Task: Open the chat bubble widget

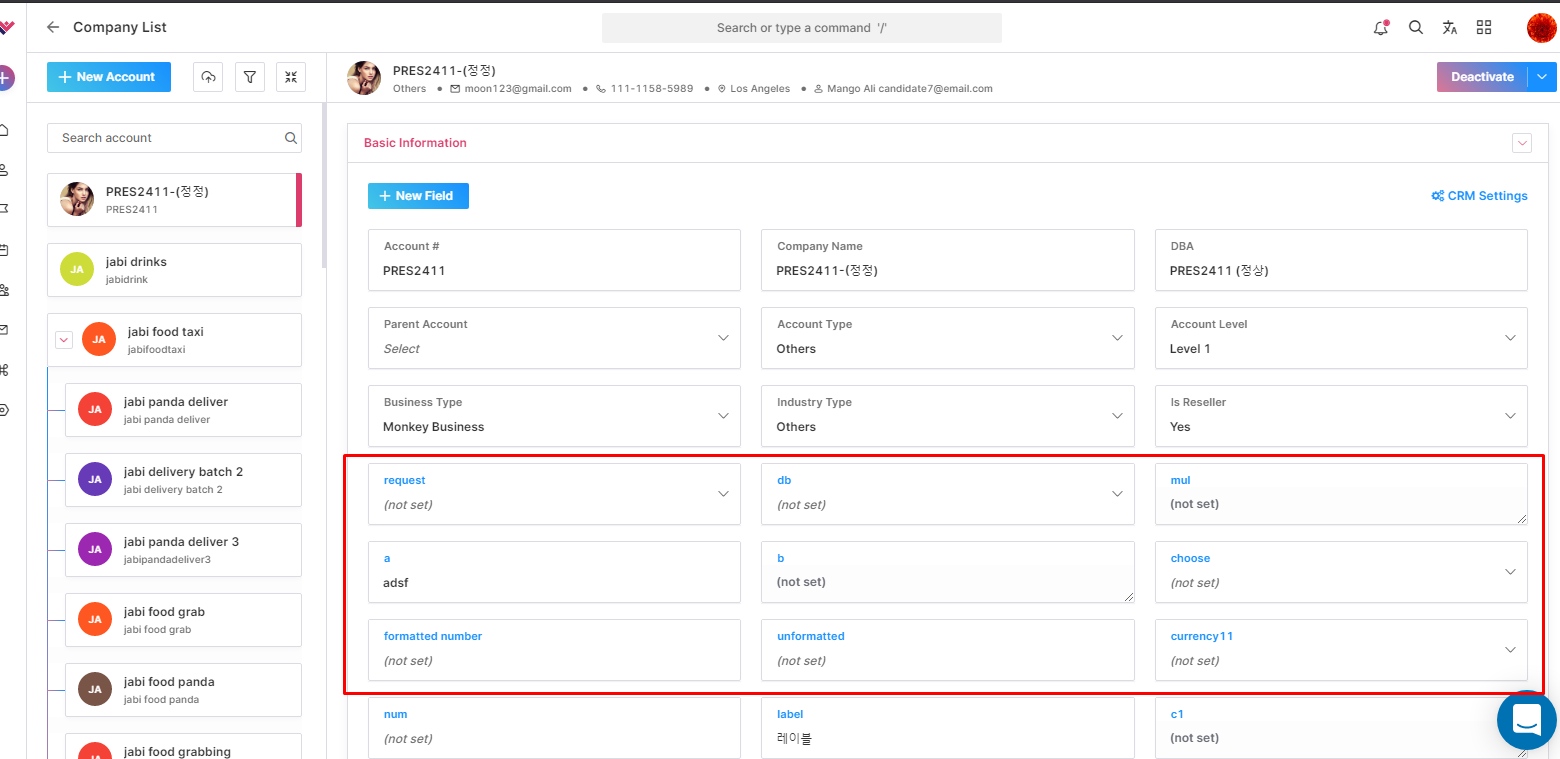Action: [x=1527, y=720]
